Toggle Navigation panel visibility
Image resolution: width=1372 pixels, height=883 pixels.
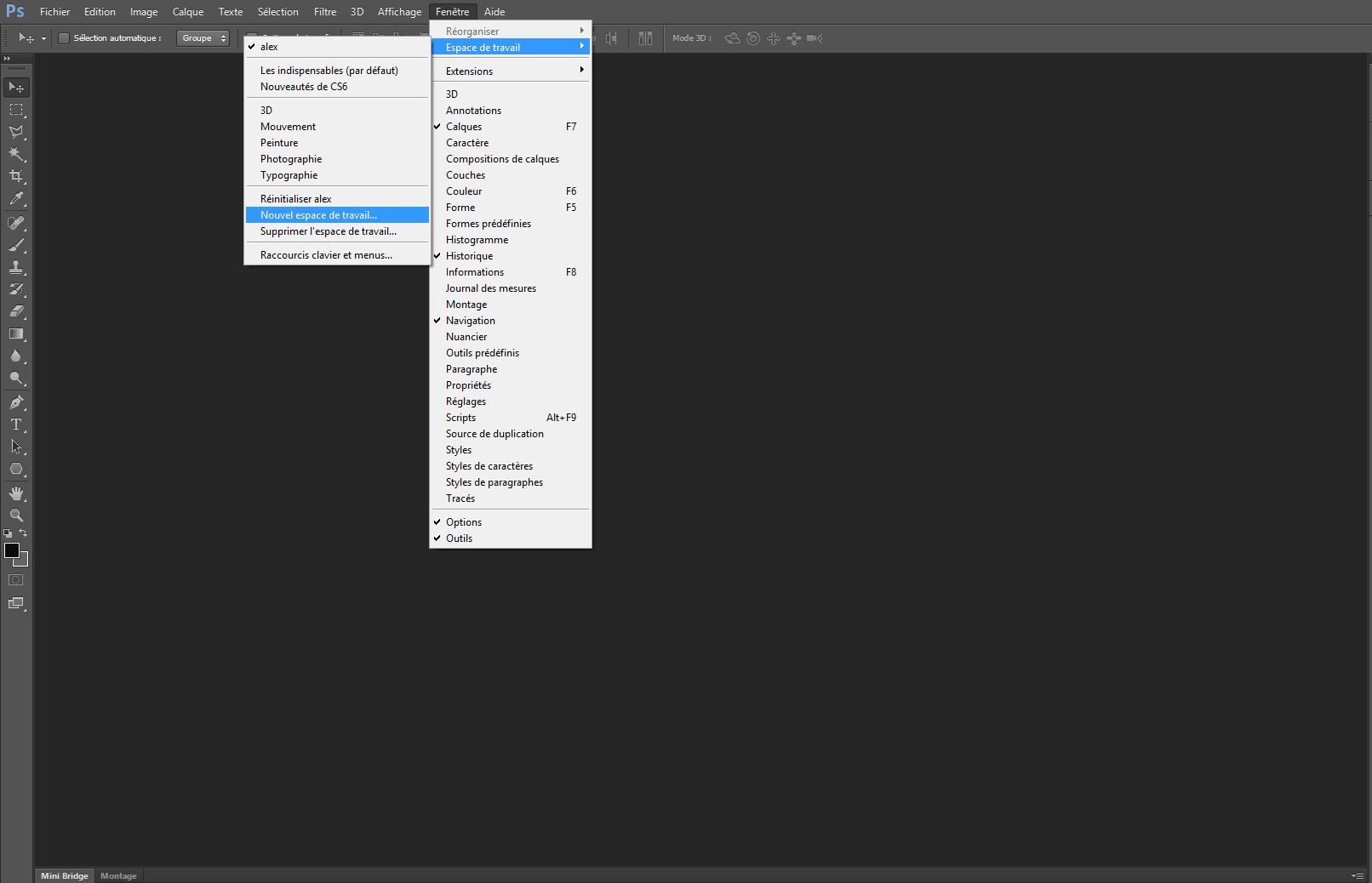tap(511, 321)
